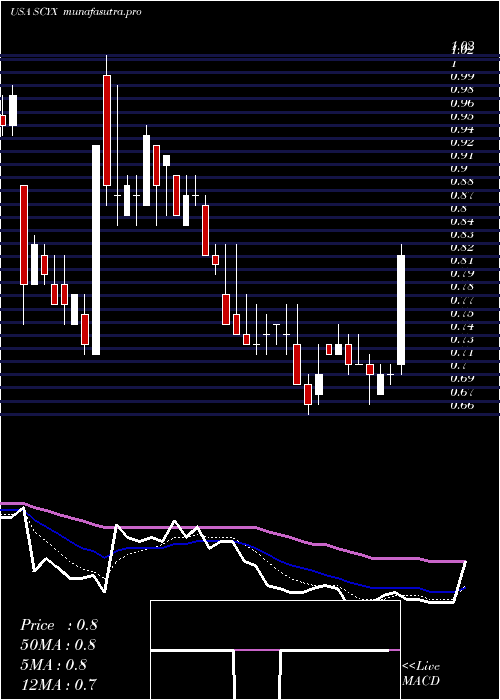Viewport: 500px width, 700px height.
Task: Click the 0.71 price axis label
Action: coord(462,352)
